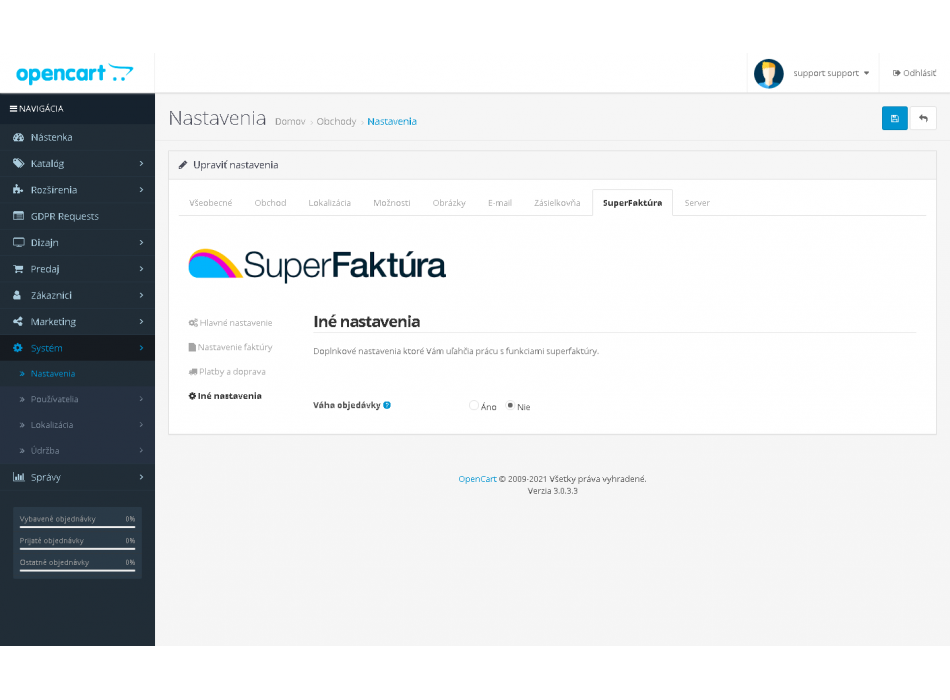Expand the Dizajn menu chevron
The width and height of the screenshot is (950, 700).
(x=141, y=242)
